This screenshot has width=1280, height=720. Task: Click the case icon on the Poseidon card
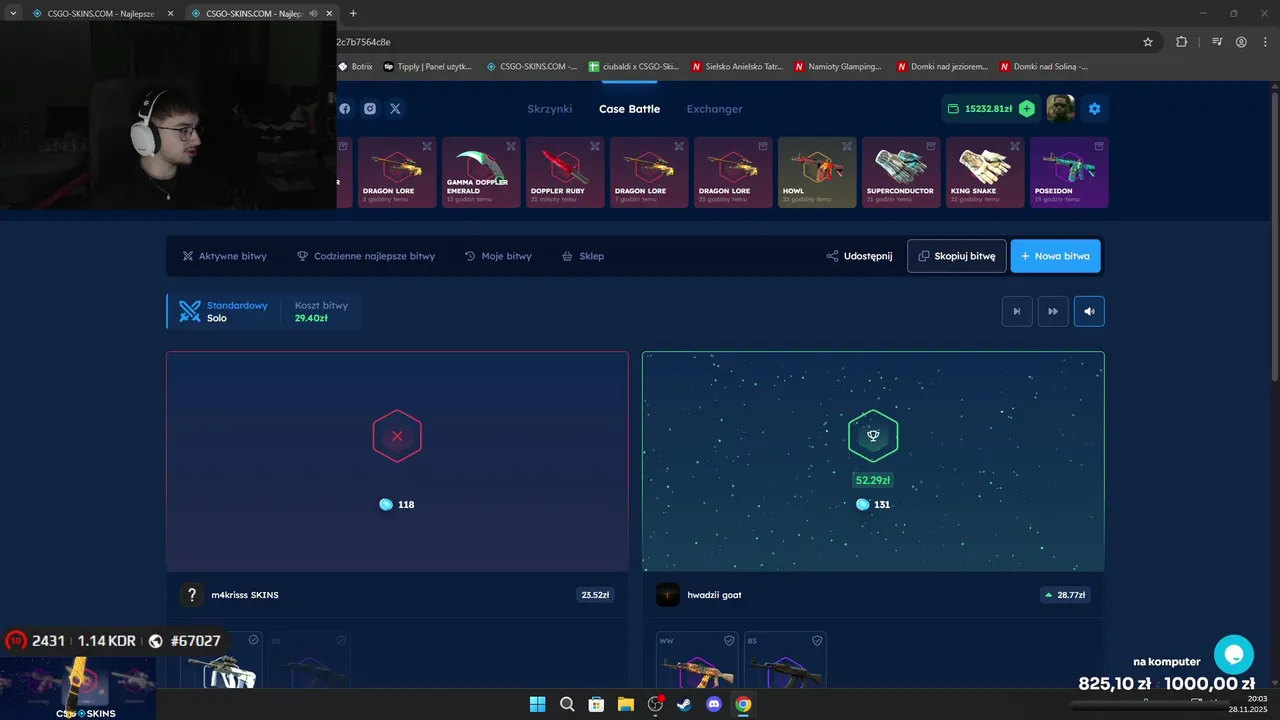click(1099, 146)
